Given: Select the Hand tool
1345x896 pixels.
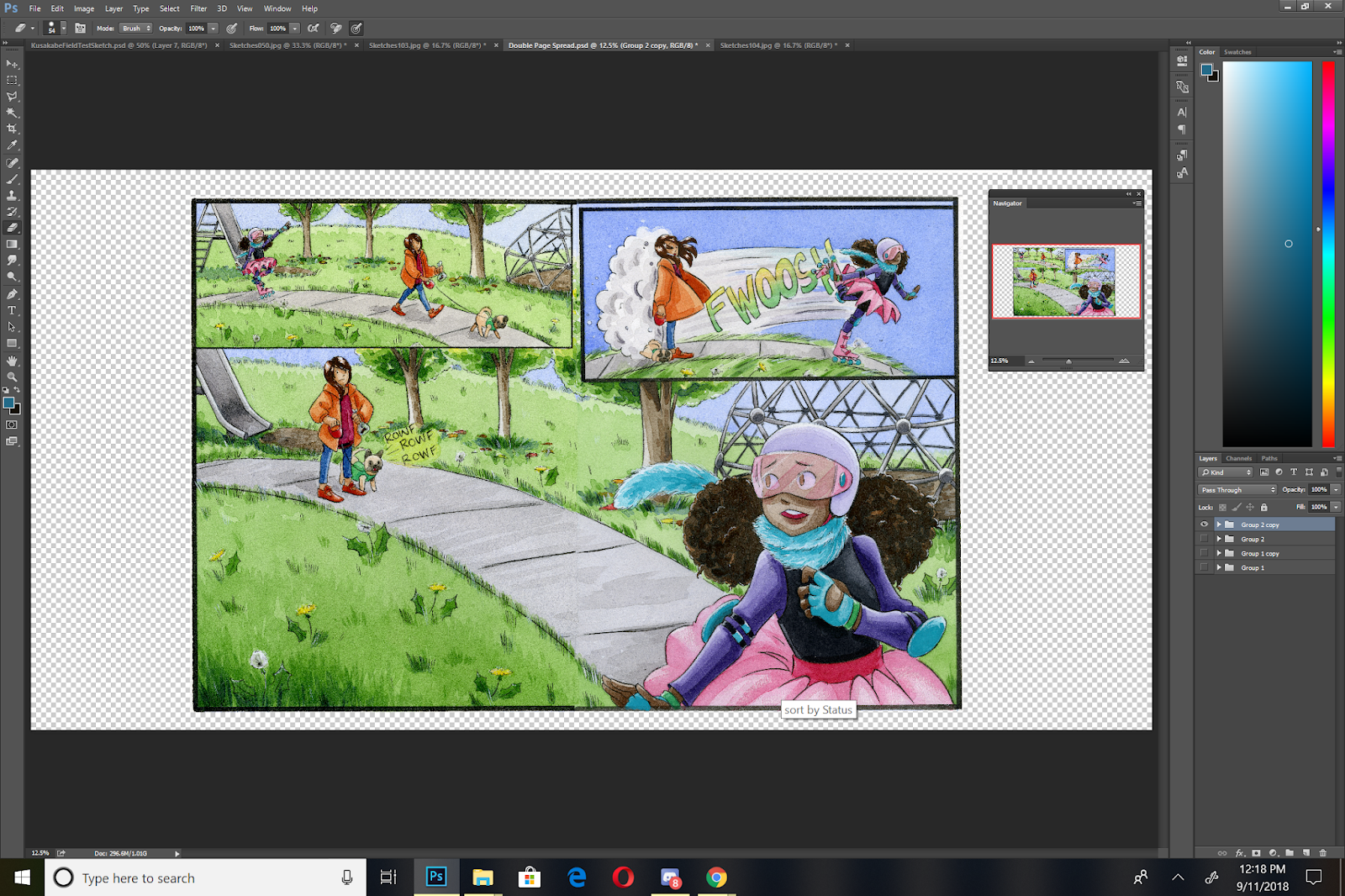Looking at the screenshot, I should click(x=12, y=361).
